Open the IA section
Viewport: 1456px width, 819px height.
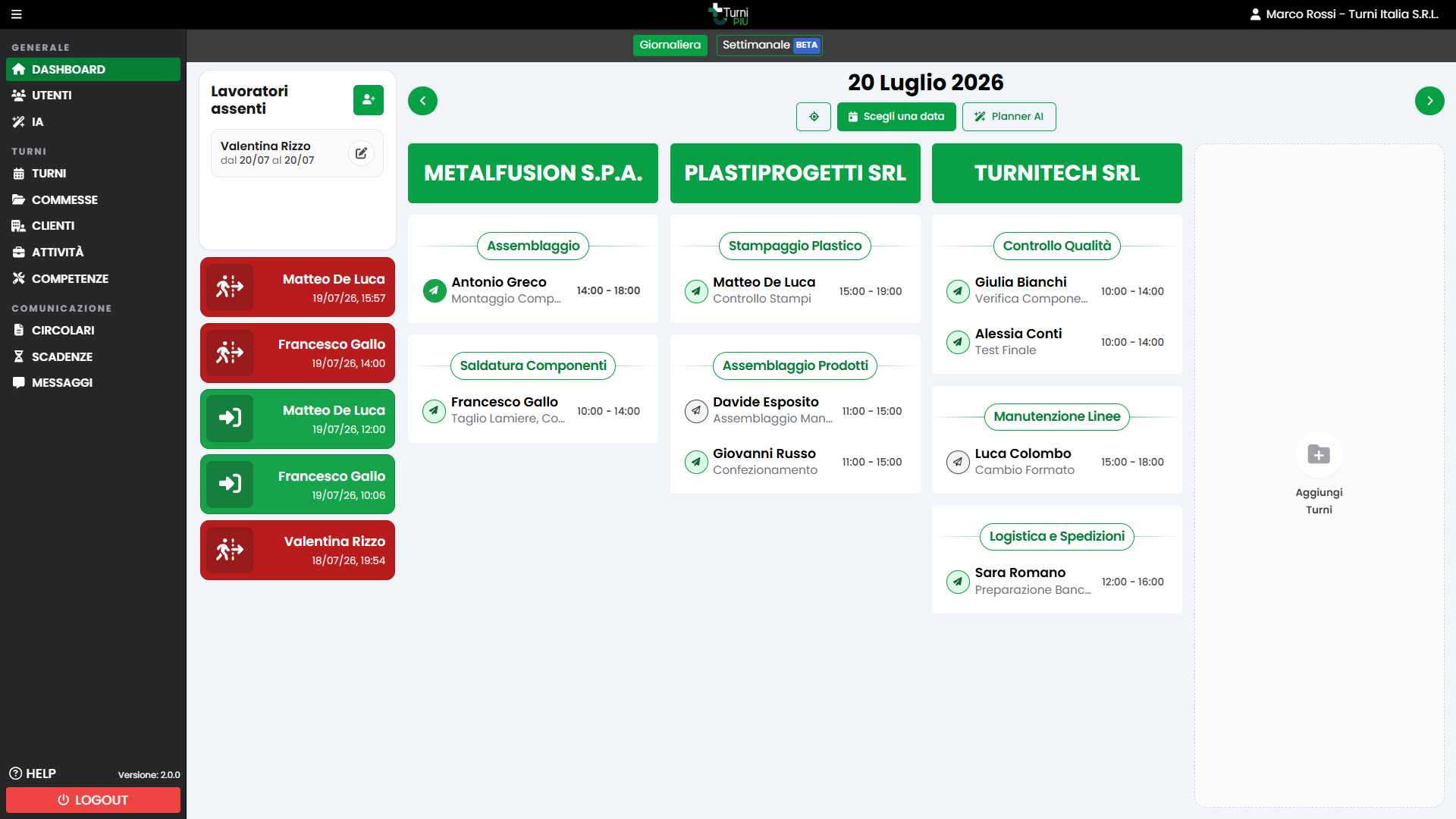[x=93, y=122]
